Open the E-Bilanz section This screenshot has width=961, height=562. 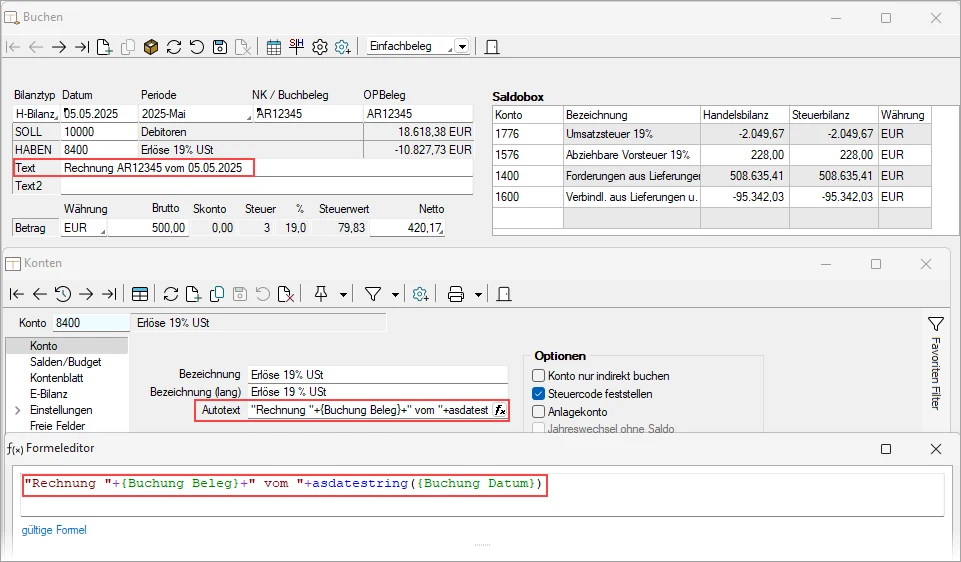[x=51, y=394]
